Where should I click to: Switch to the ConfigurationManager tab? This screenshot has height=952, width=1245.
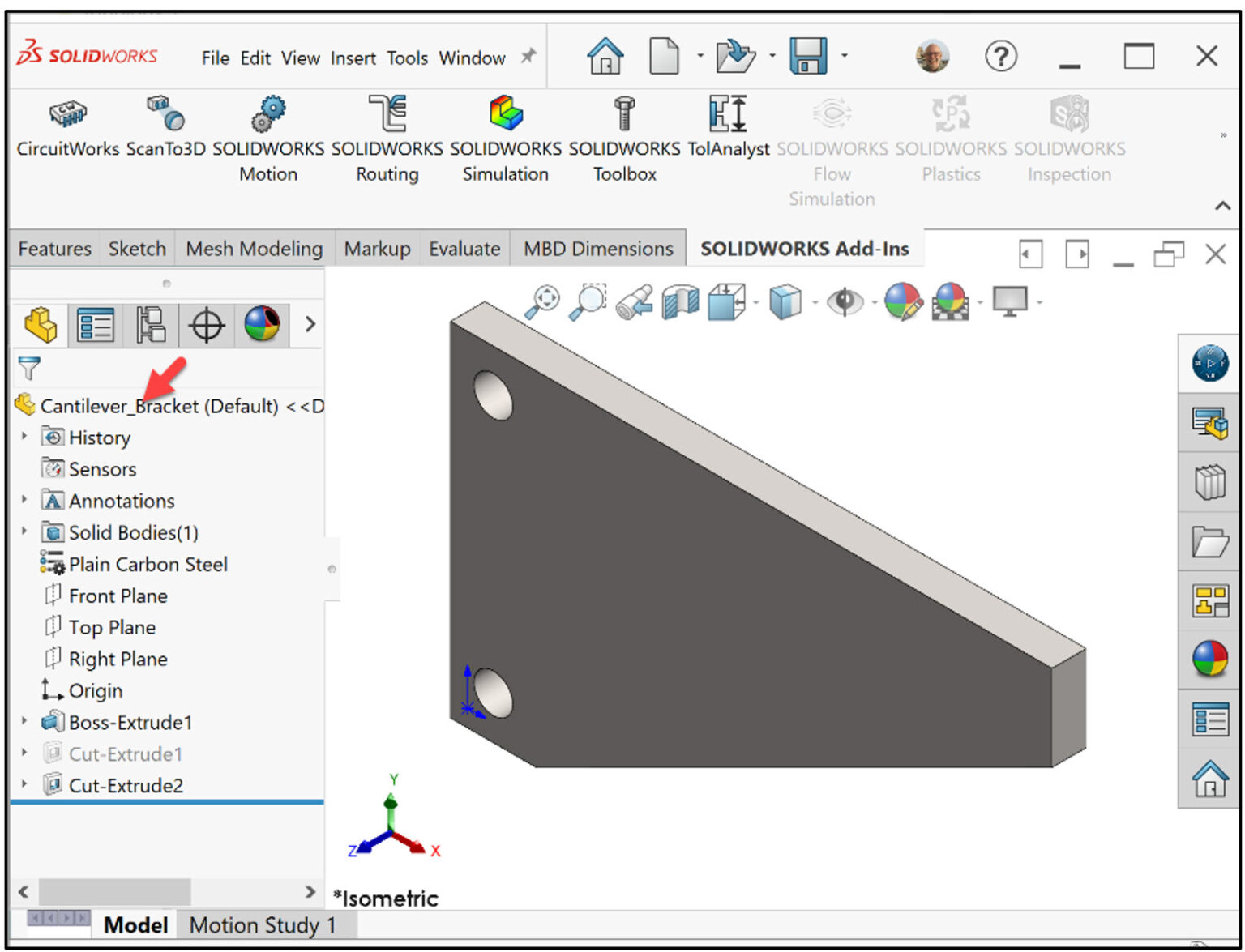(x=151, y=324)
